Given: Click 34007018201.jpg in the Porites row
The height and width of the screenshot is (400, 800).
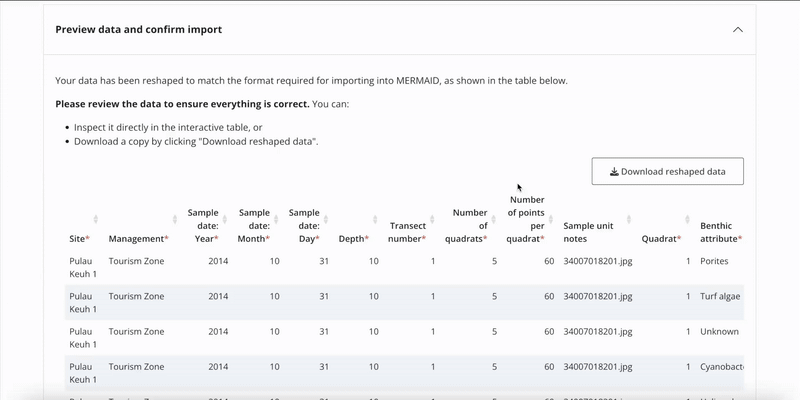Looking at the screenshot, I should [597, 261].
